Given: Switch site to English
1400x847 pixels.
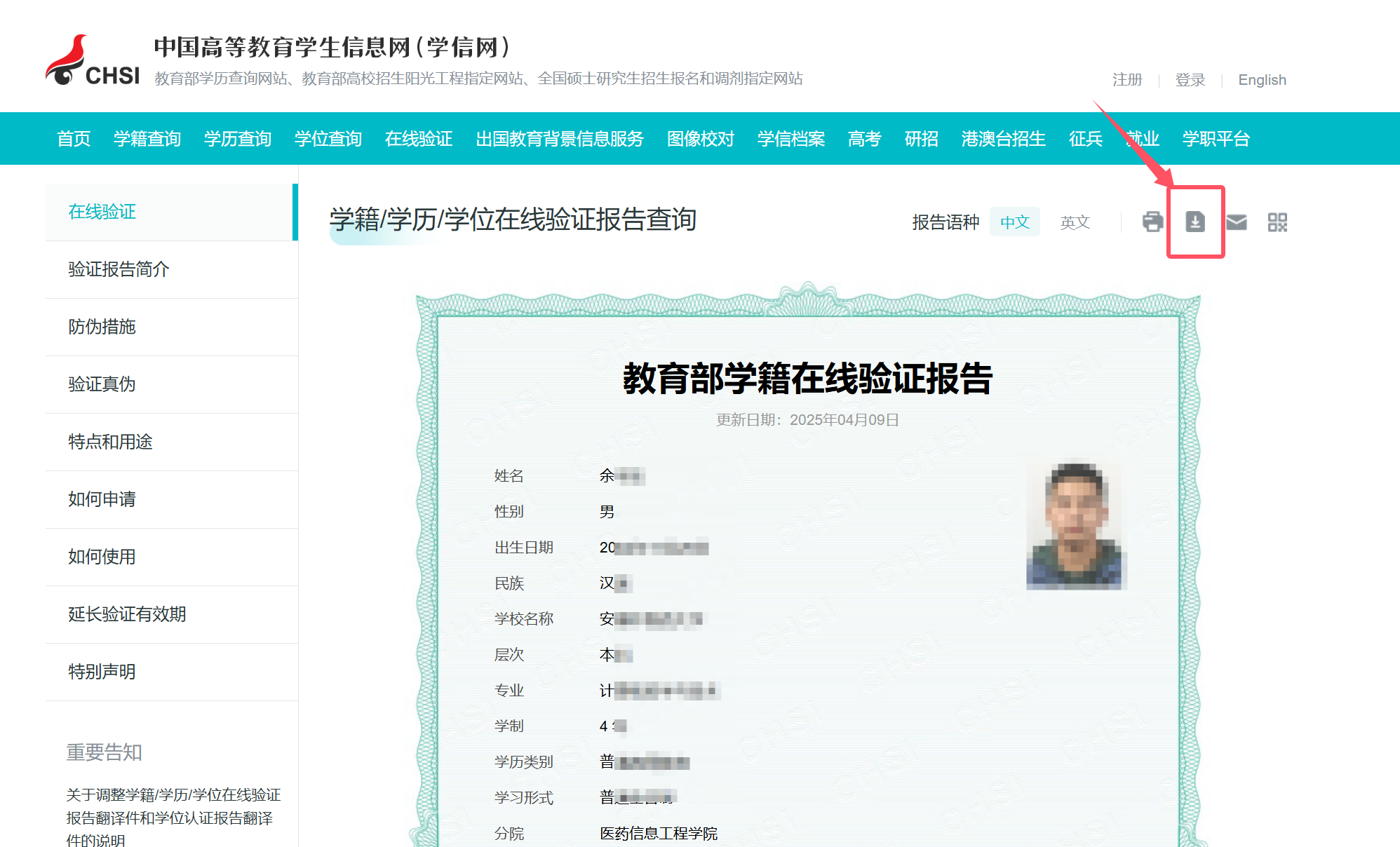Looking at the screenshot, I should click(x=1262, y=80).
